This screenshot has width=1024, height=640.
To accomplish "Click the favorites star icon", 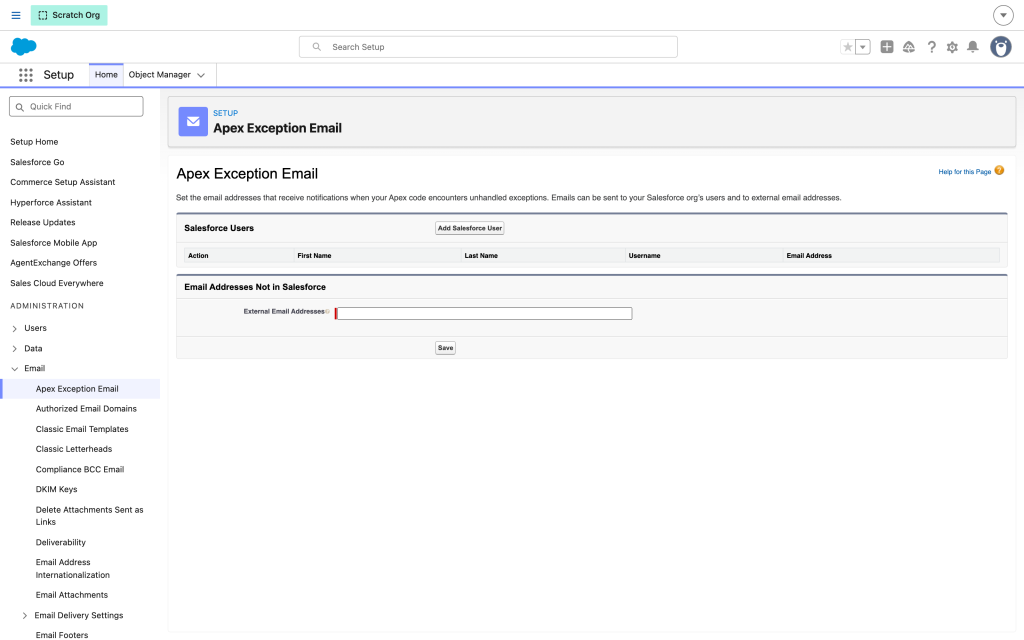I will pyautogui.click(x=848, y=47).
